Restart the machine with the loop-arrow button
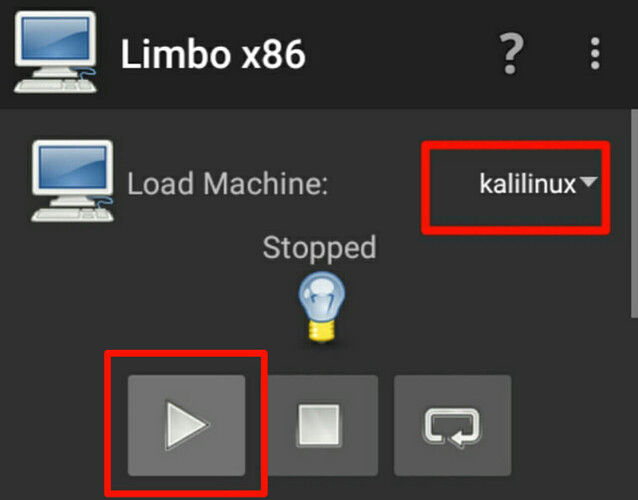Image resolution: width=638 pixels, height=500 pixels. point(452,425)
